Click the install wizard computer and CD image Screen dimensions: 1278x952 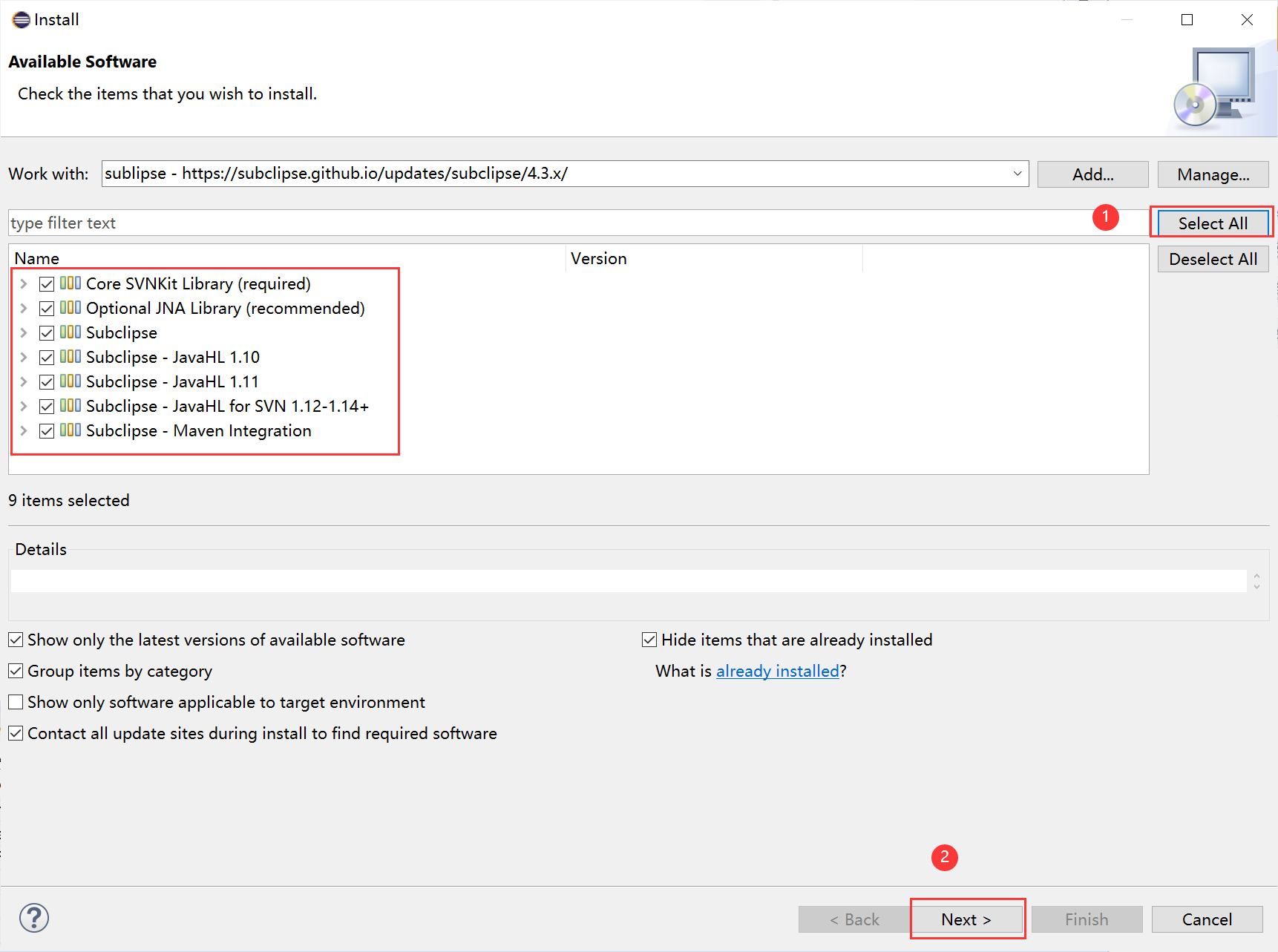tap(1215, 87)
